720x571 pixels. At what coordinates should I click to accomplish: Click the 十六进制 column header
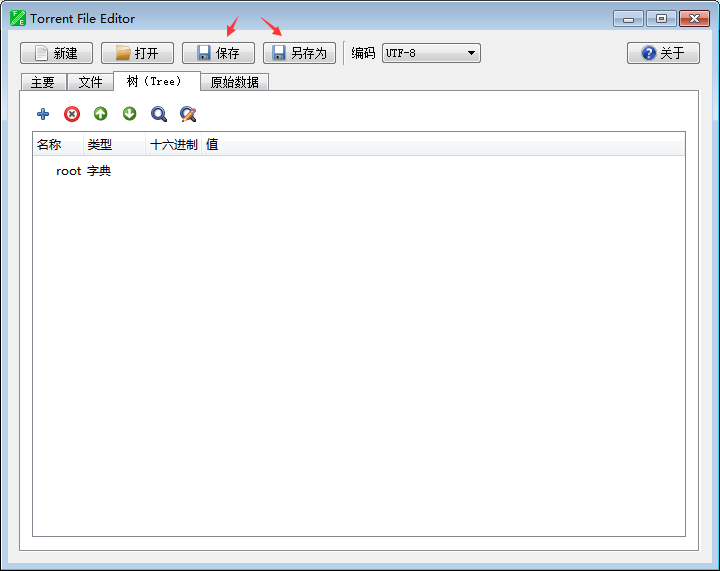pos(174,145)
